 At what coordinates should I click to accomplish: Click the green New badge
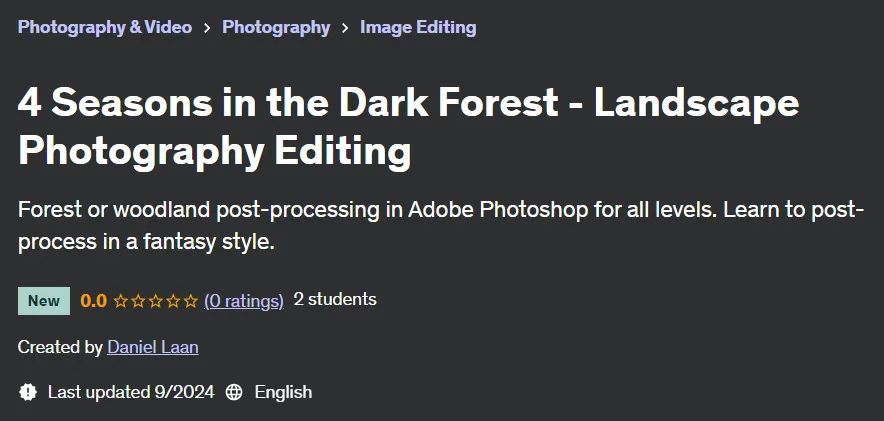[44, 301]
